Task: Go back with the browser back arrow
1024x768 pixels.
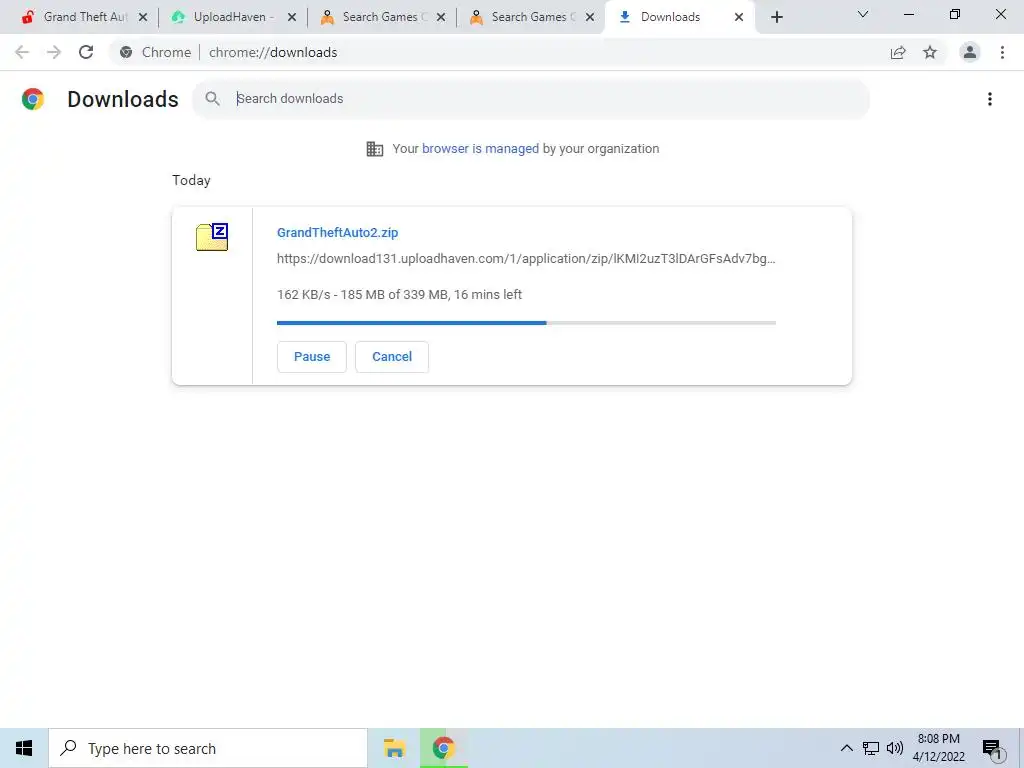Action: point(22,52)
